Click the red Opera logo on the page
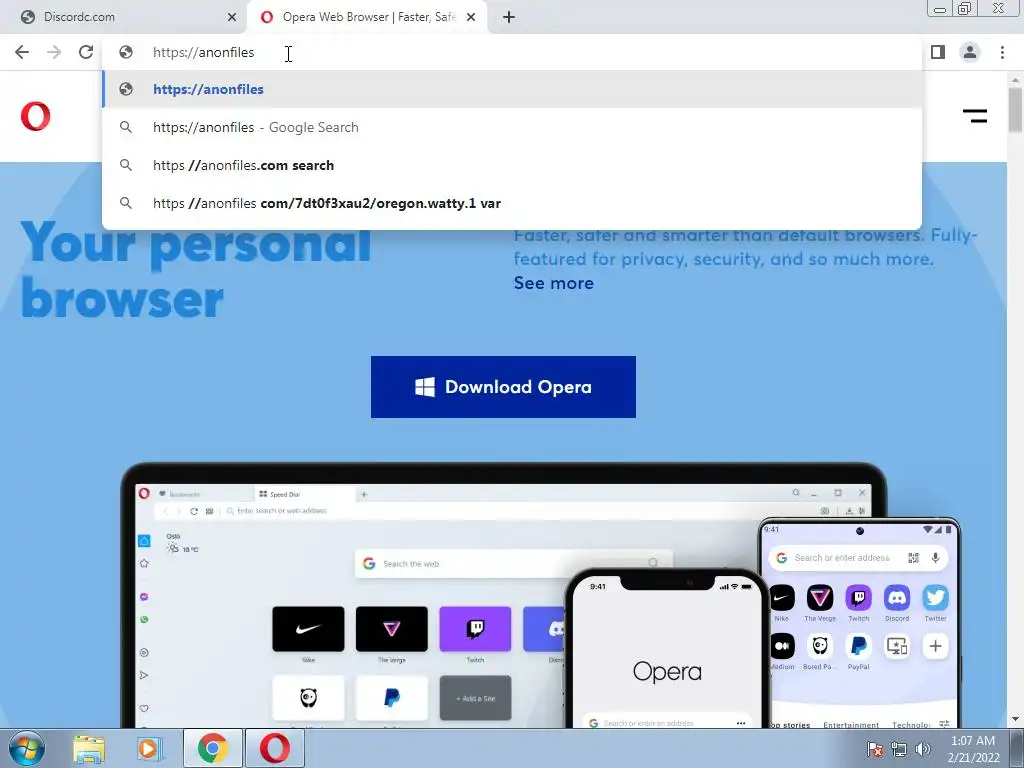The image size is (1024, 768). point(35,116)
